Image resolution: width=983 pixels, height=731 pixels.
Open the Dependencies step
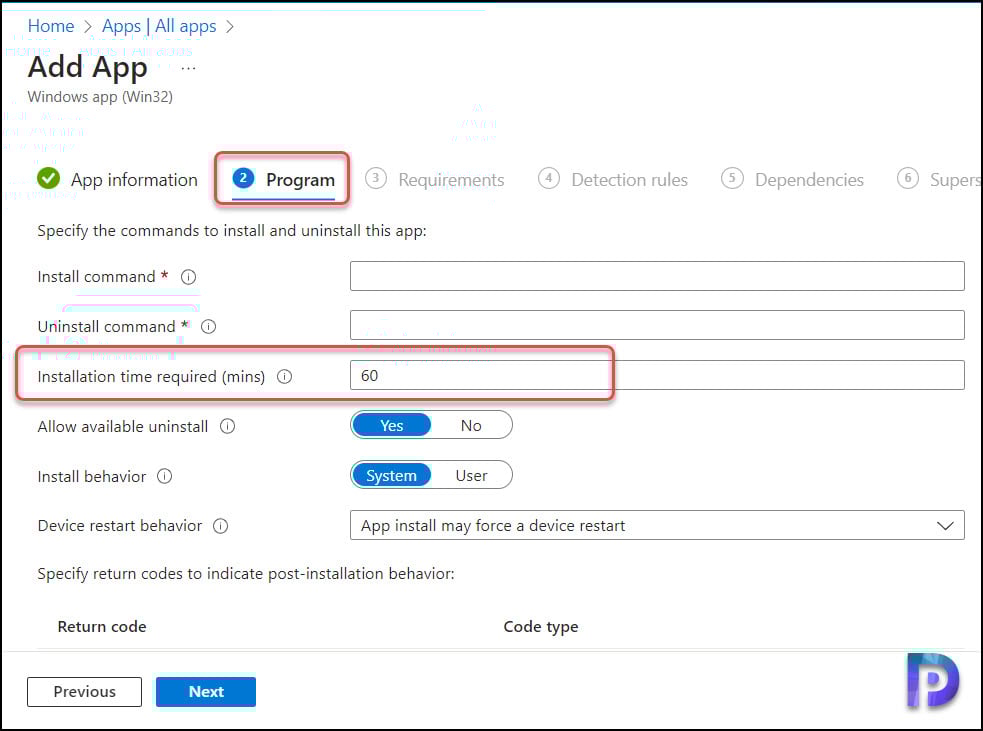[x=792, y=180]
